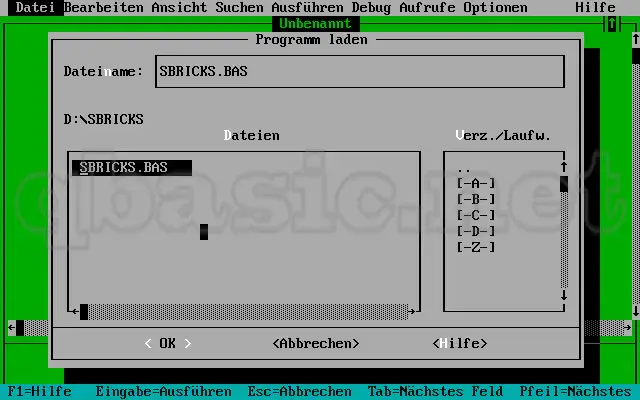Screen dimensions: 640x400
Task: Click Tab=Nächstes Feld in the status bar
Action: [x=435, y=391]
